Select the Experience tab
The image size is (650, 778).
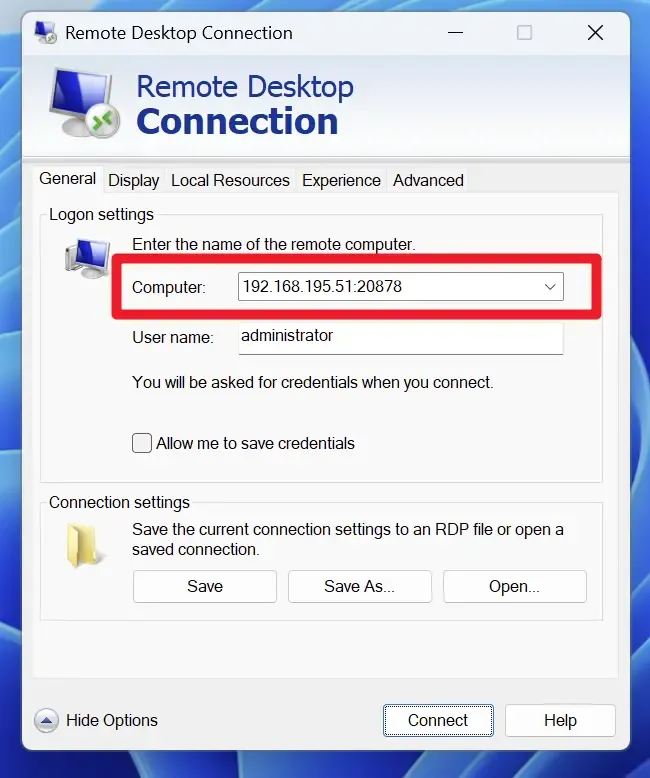pyautogui.click(x=341, y=180)
